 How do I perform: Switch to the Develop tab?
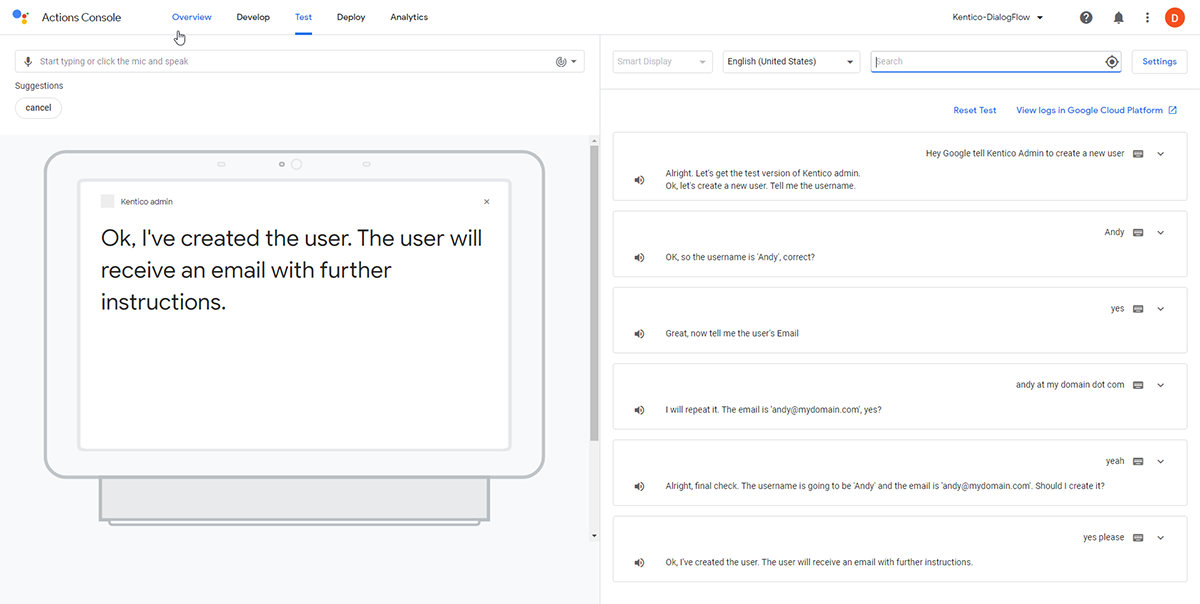(x=253, y=17)
